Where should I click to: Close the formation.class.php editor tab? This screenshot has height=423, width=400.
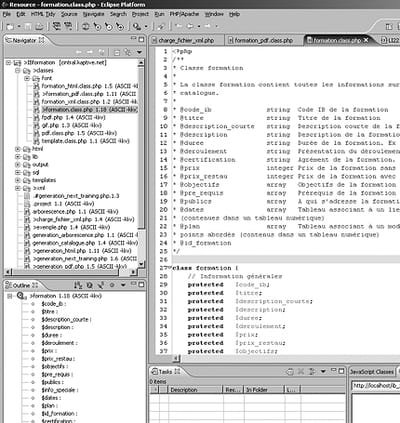coord(366,40)
